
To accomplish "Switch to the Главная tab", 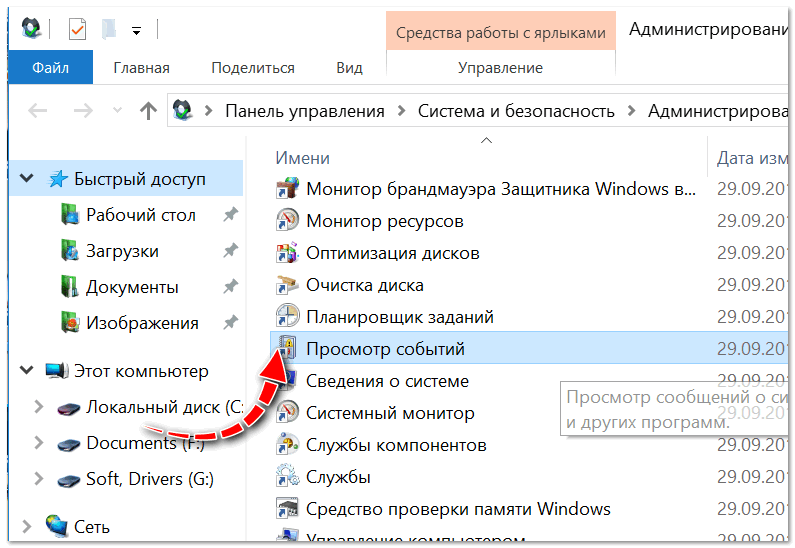I will point(141,67).
